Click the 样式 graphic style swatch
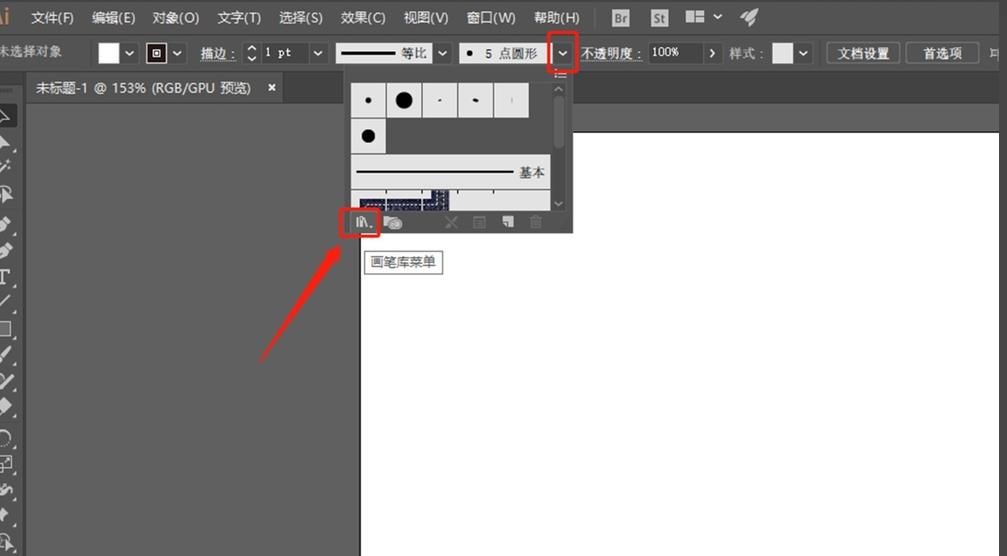Image resolution: width=1007 pixels, height=556 pixels. [782, 53]
